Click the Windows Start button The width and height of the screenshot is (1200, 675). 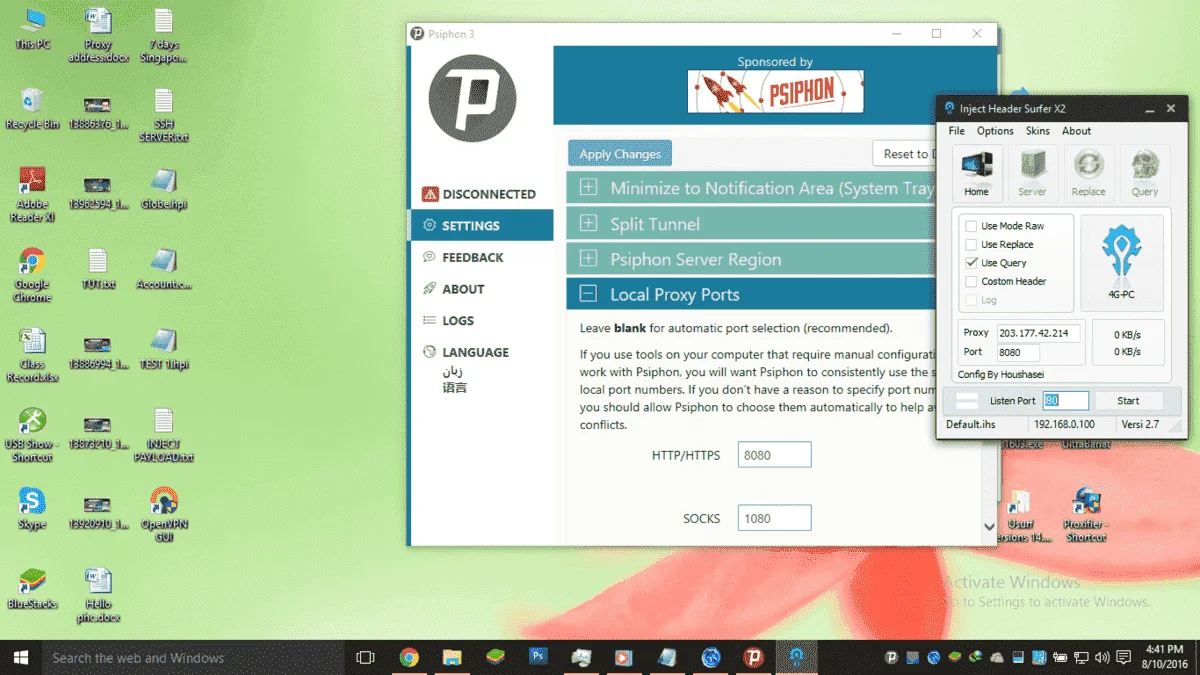tap(20, 657)
